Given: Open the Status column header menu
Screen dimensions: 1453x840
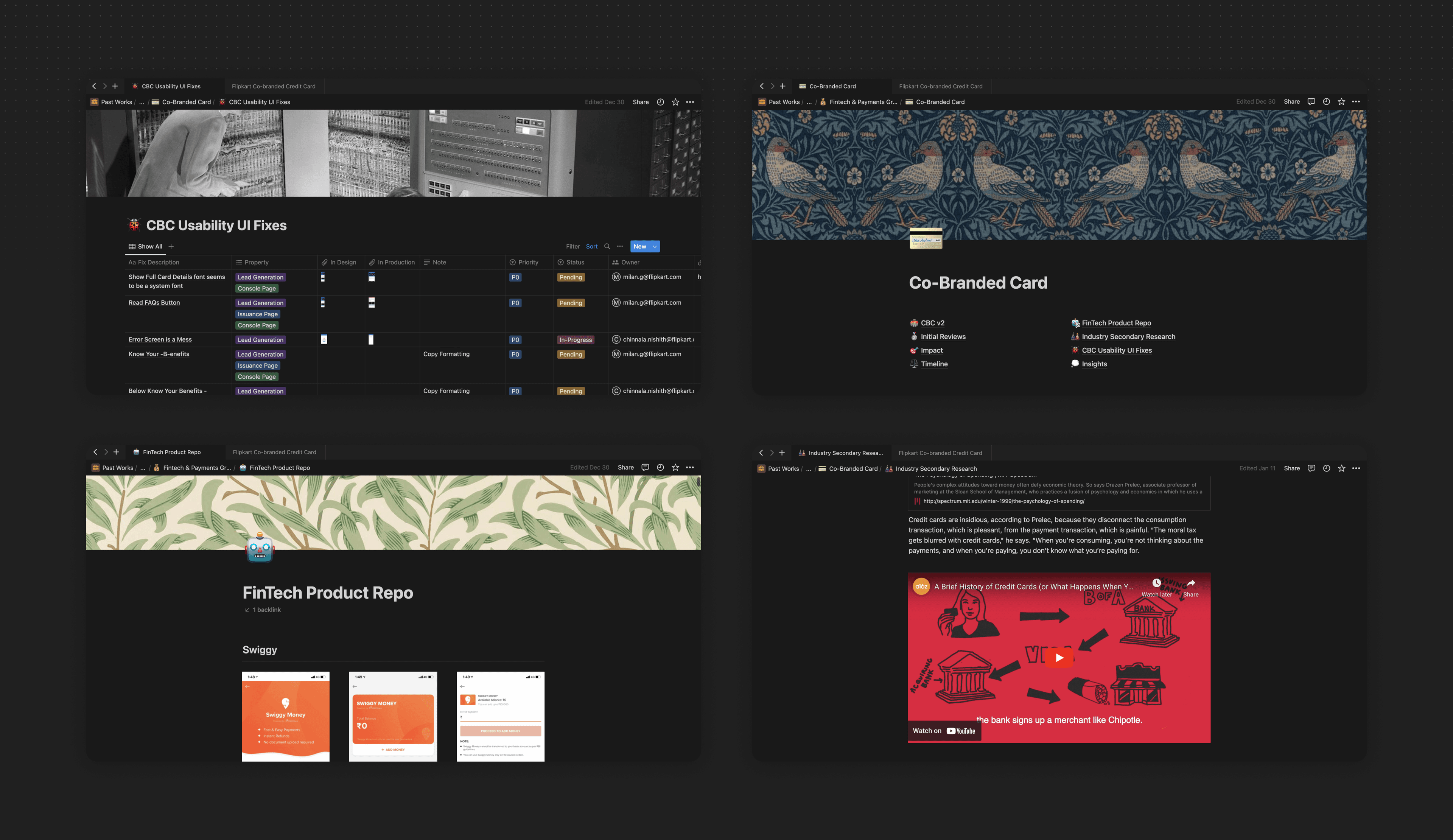Looking at the screenshot, I should pos(574,262).
